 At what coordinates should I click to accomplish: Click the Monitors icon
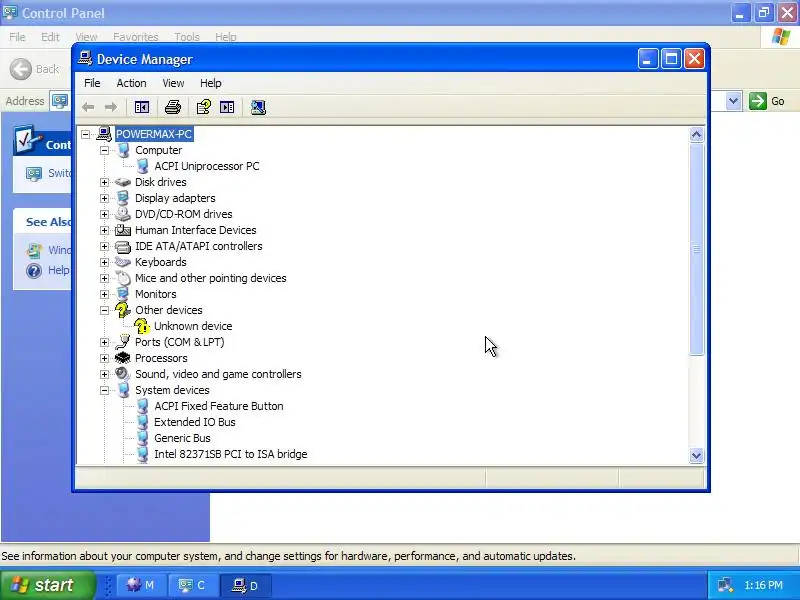coord(123,294)
